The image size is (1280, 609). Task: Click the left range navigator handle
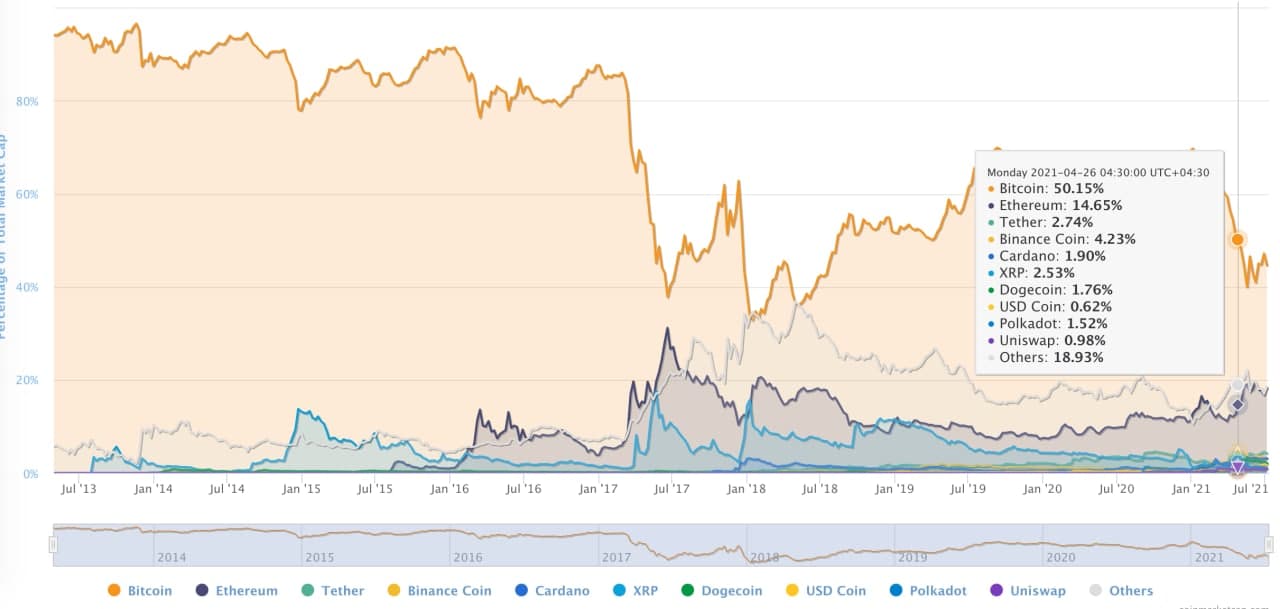53,544
